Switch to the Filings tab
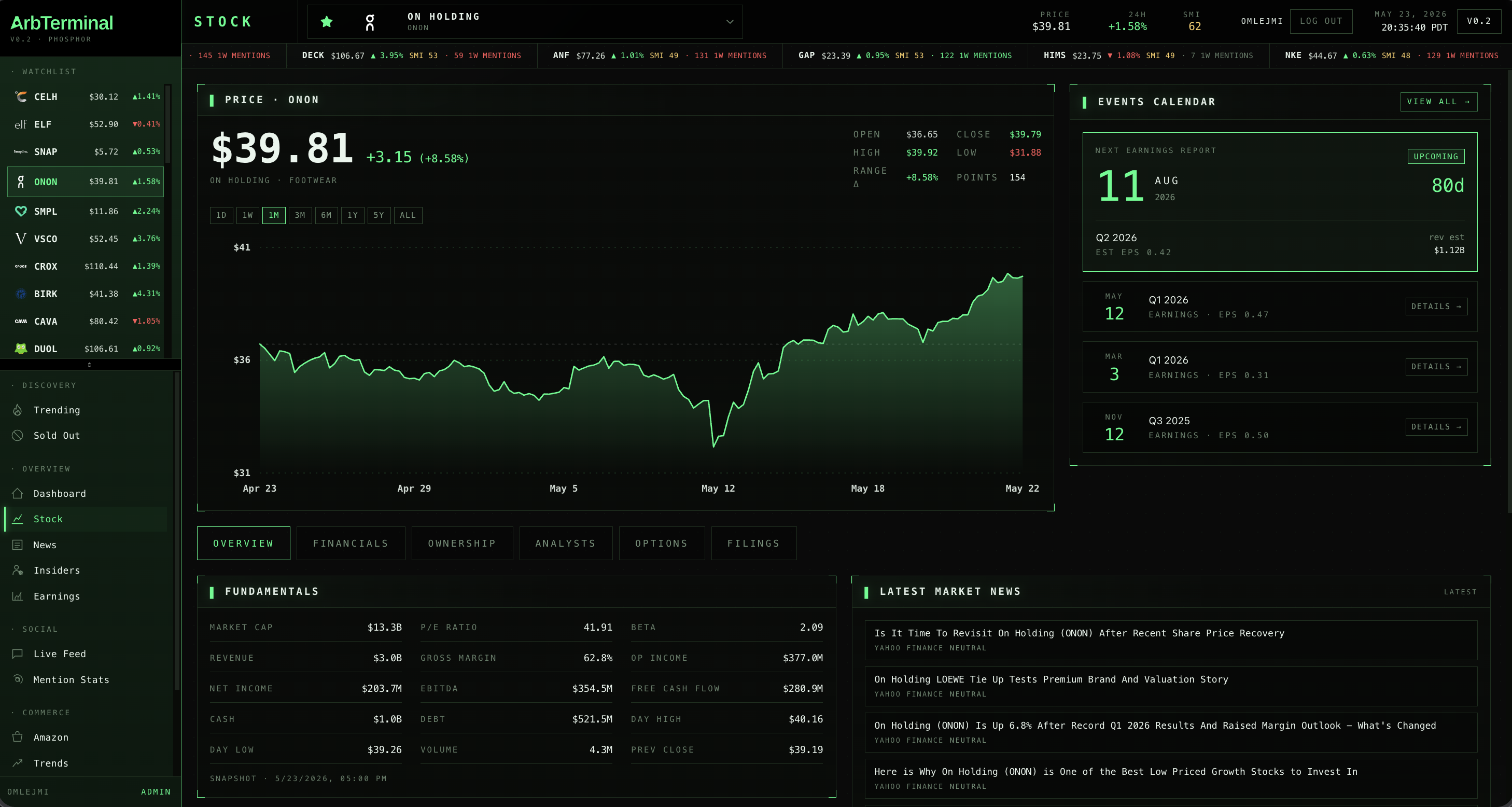1512x807 pixels. pos(753,544)
